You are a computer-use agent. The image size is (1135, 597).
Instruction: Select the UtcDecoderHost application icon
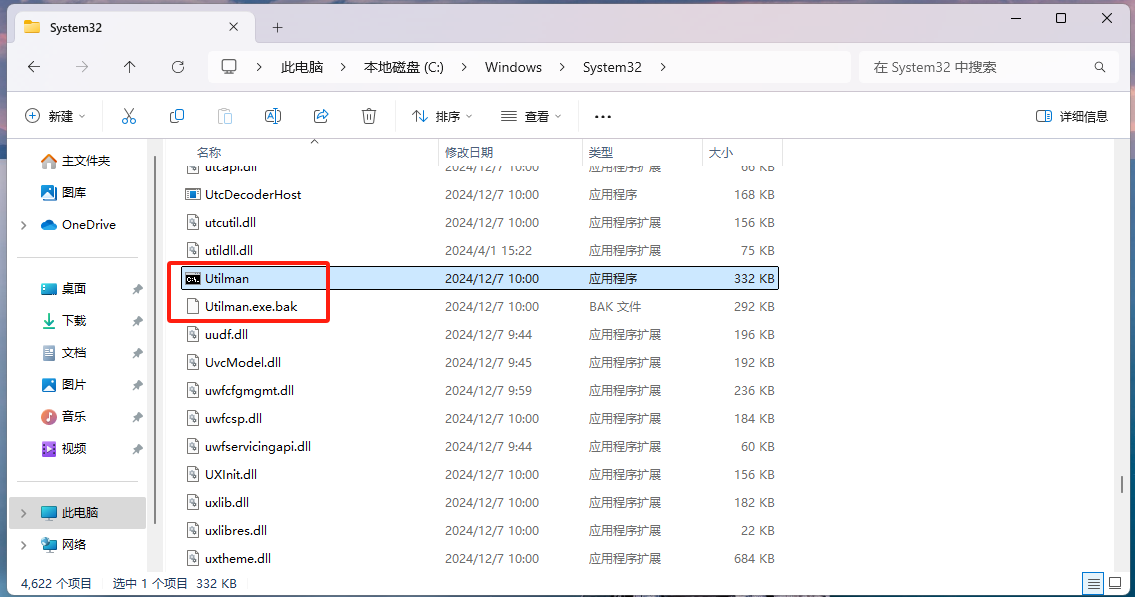coord(193,195)
